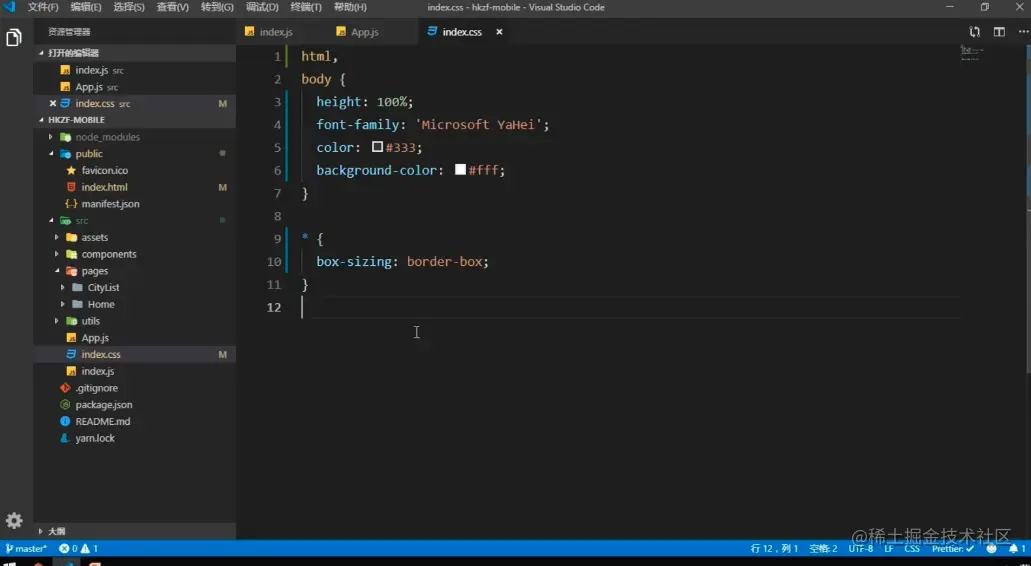Click the indentation 空格: 2 setting
The height and width of the screenshot is (566, 1031).
(x=823, y=548)
